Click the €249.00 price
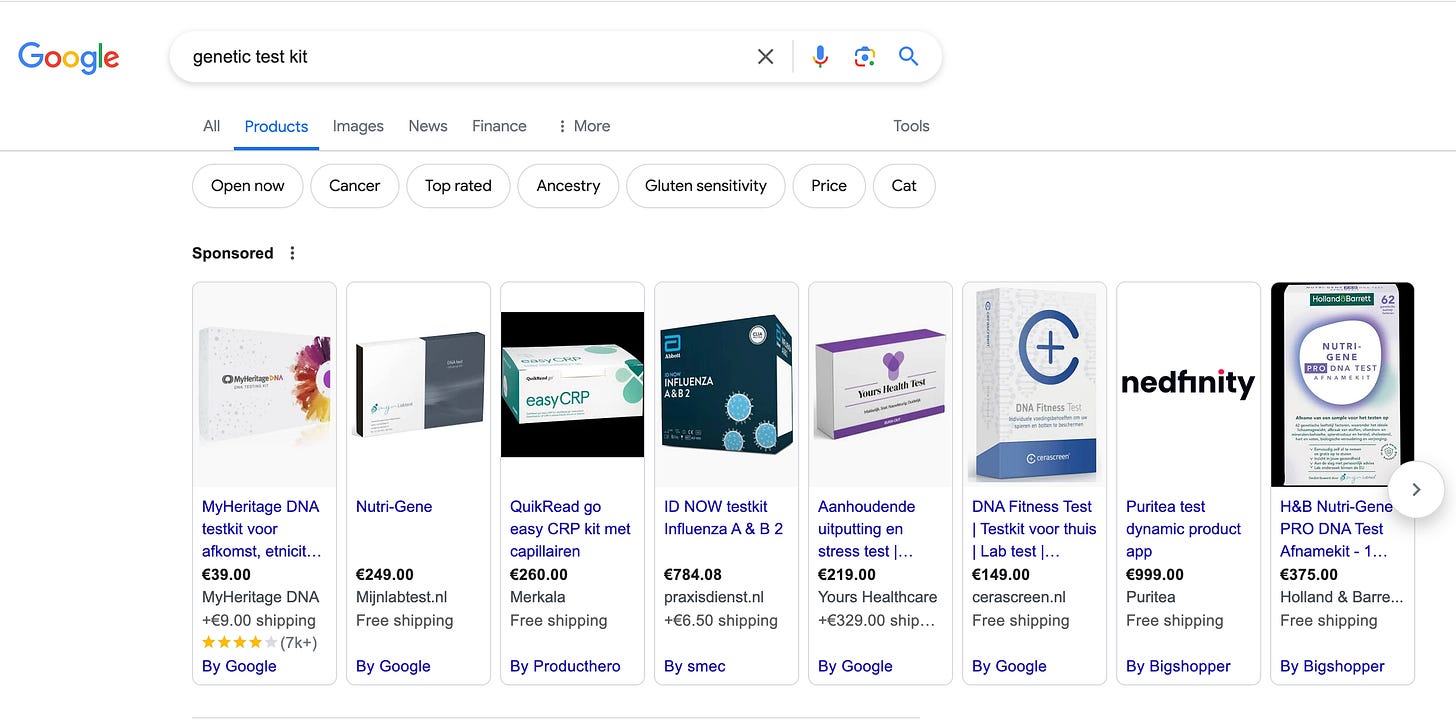This screenshot has width=1456, height=723. coord(385,575)
